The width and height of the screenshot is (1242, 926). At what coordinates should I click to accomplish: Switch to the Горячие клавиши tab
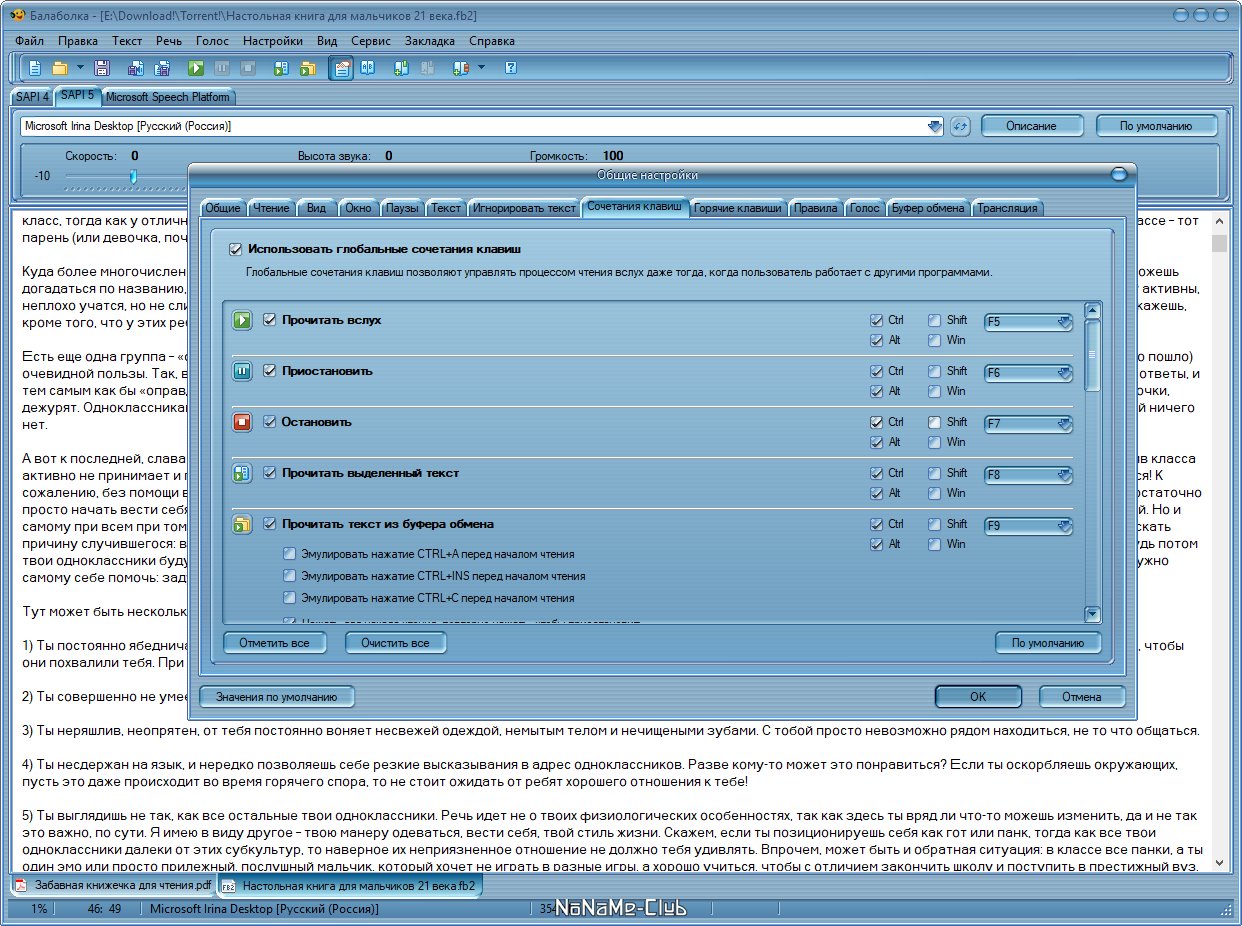tap(740, 208)
